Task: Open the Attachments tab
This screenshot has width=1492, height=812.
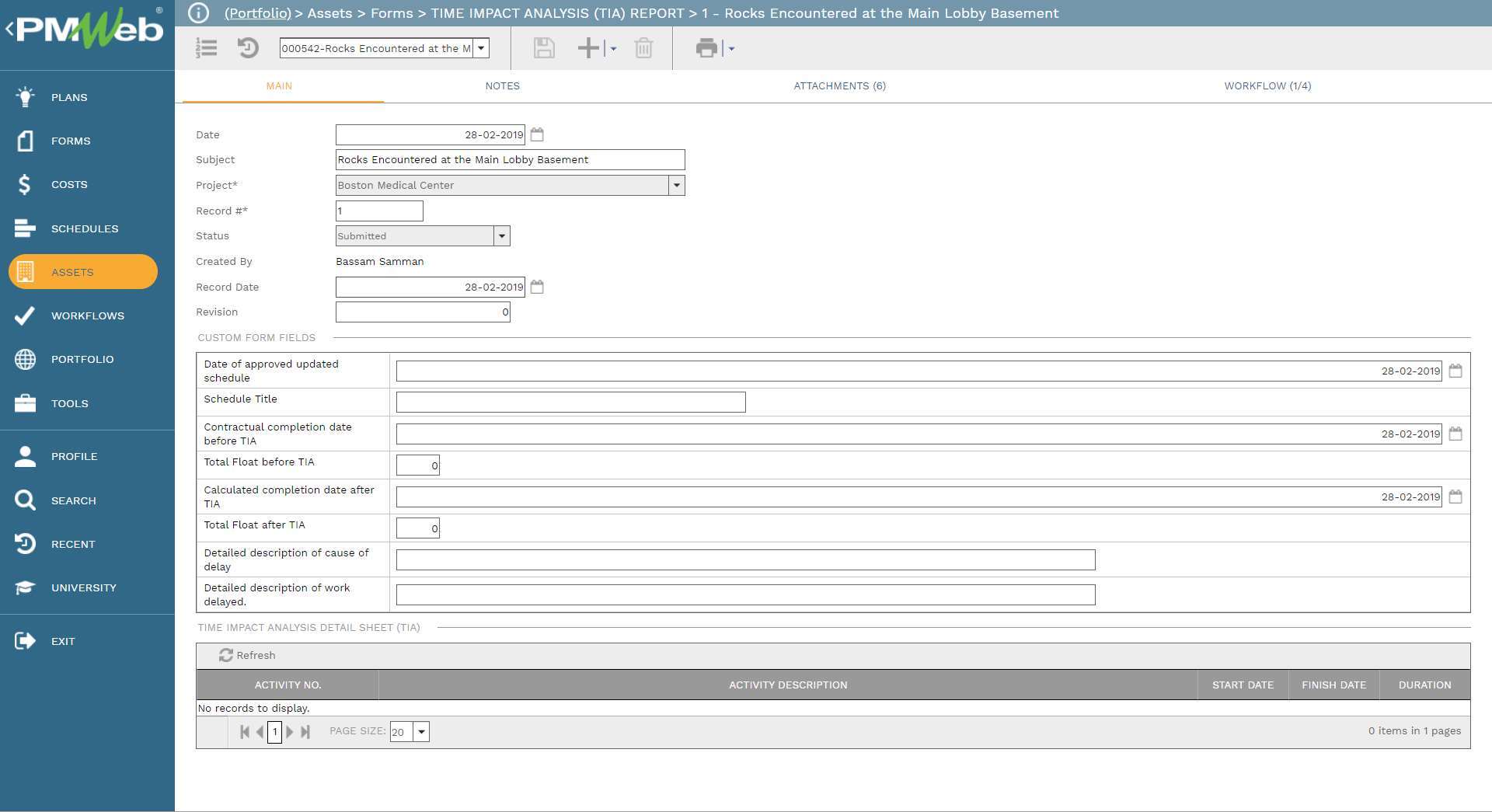Action: pos(840,85)
